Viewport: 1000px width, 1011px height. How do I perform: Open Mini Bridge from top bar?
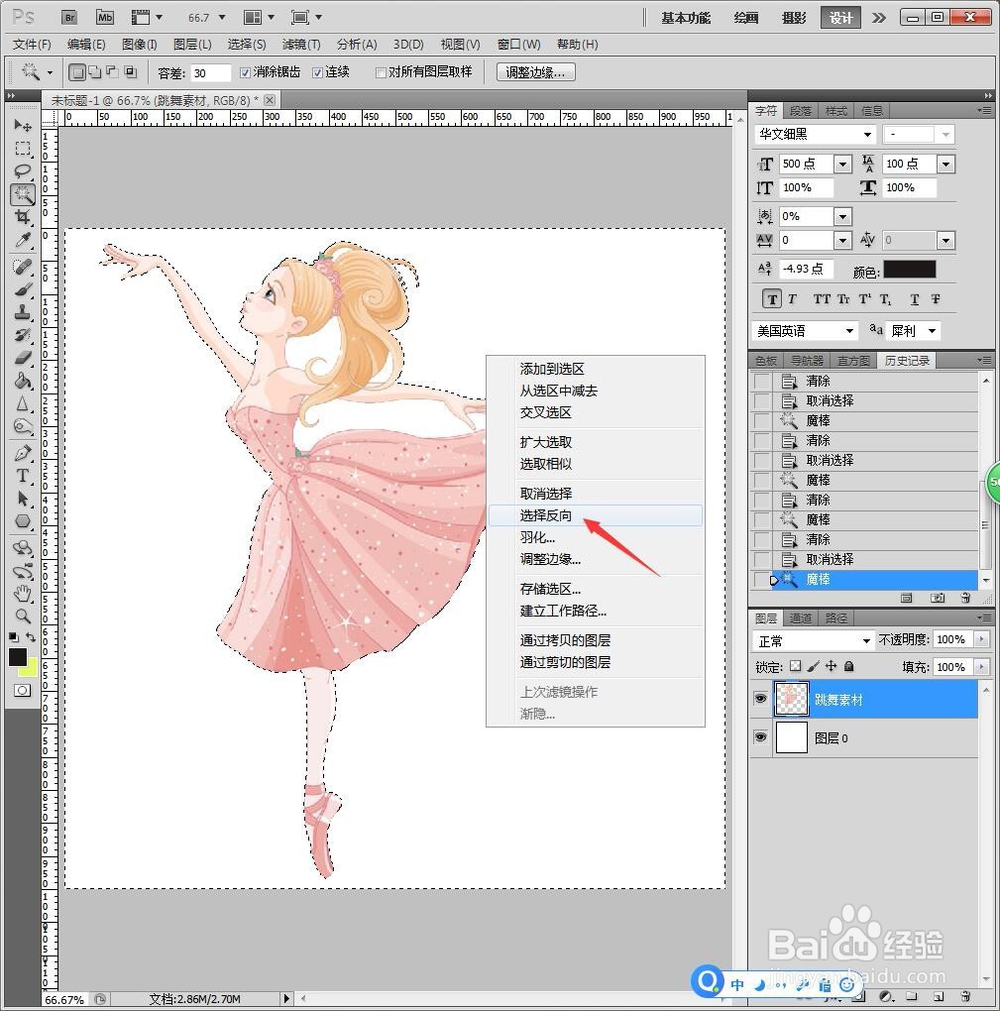(104, 17)
